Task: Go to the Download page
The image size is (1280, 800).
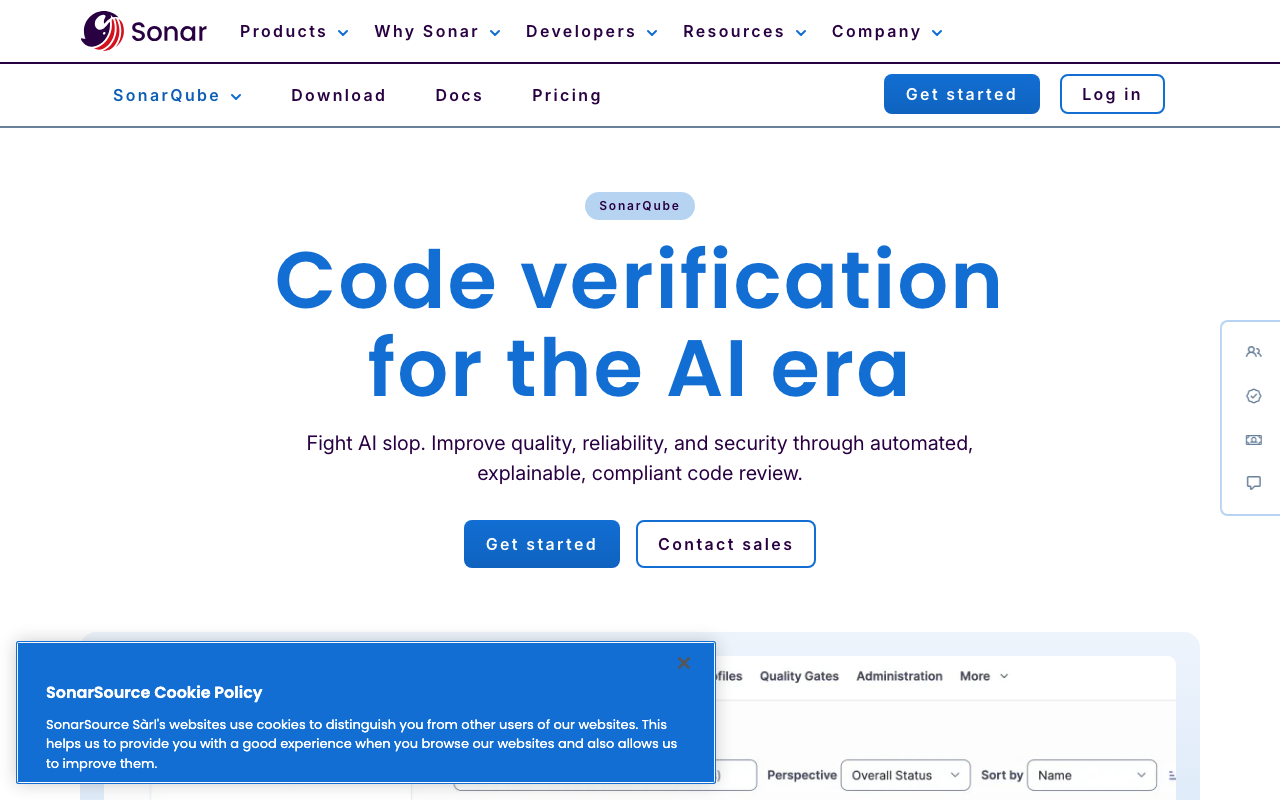Action: coord(339,96)
